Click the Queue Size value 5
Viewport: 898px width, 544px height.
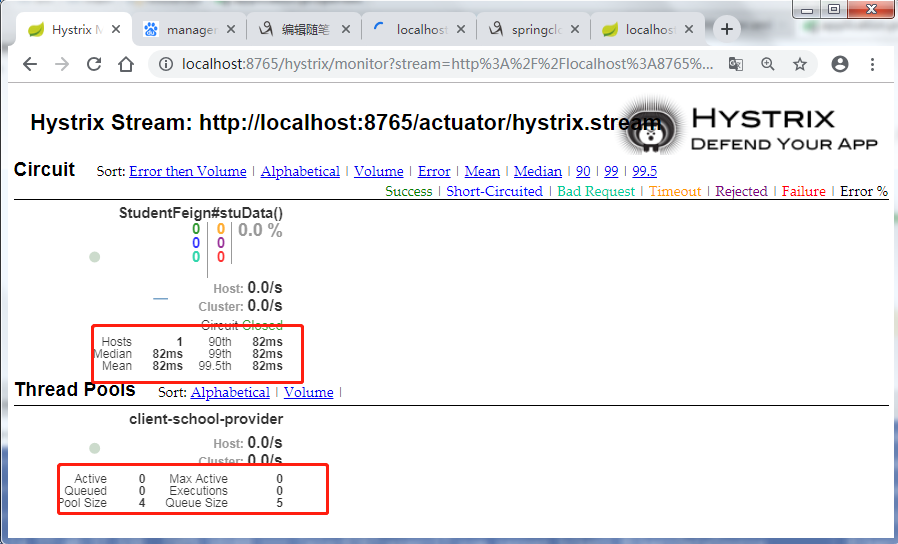point(279,503)
